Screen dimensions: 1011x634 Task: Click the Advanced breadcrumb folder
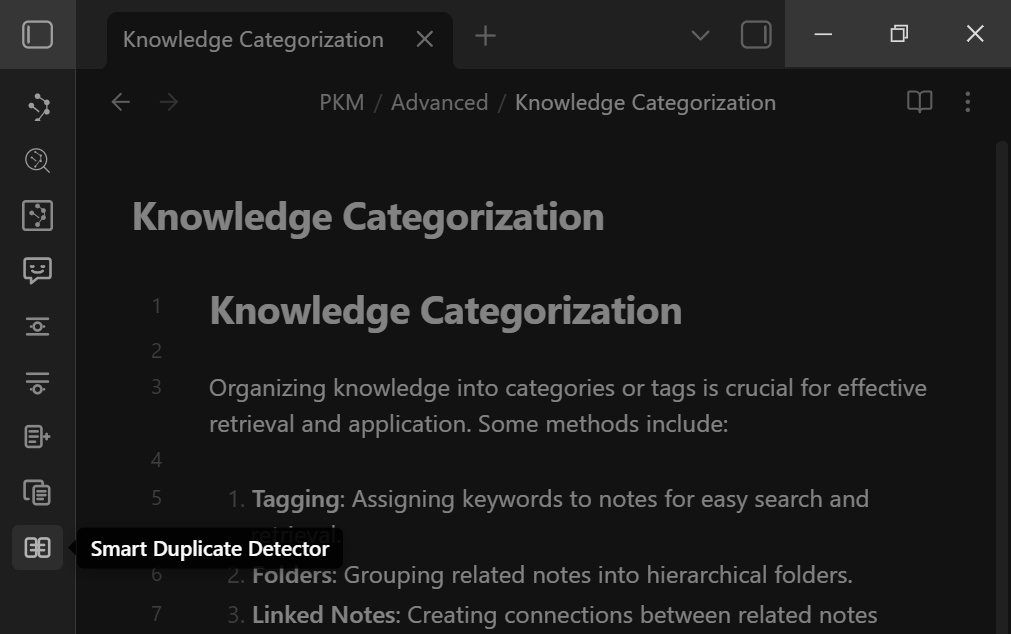439,103
